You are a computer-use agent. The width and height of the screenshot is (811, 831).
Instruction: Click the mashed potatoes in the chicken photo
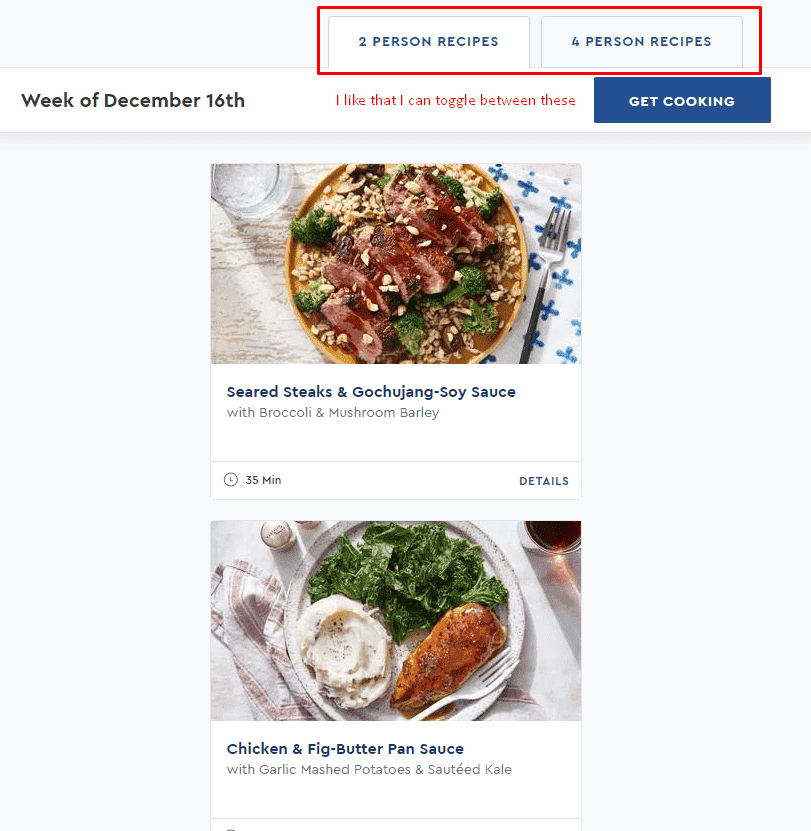[345, 649]
